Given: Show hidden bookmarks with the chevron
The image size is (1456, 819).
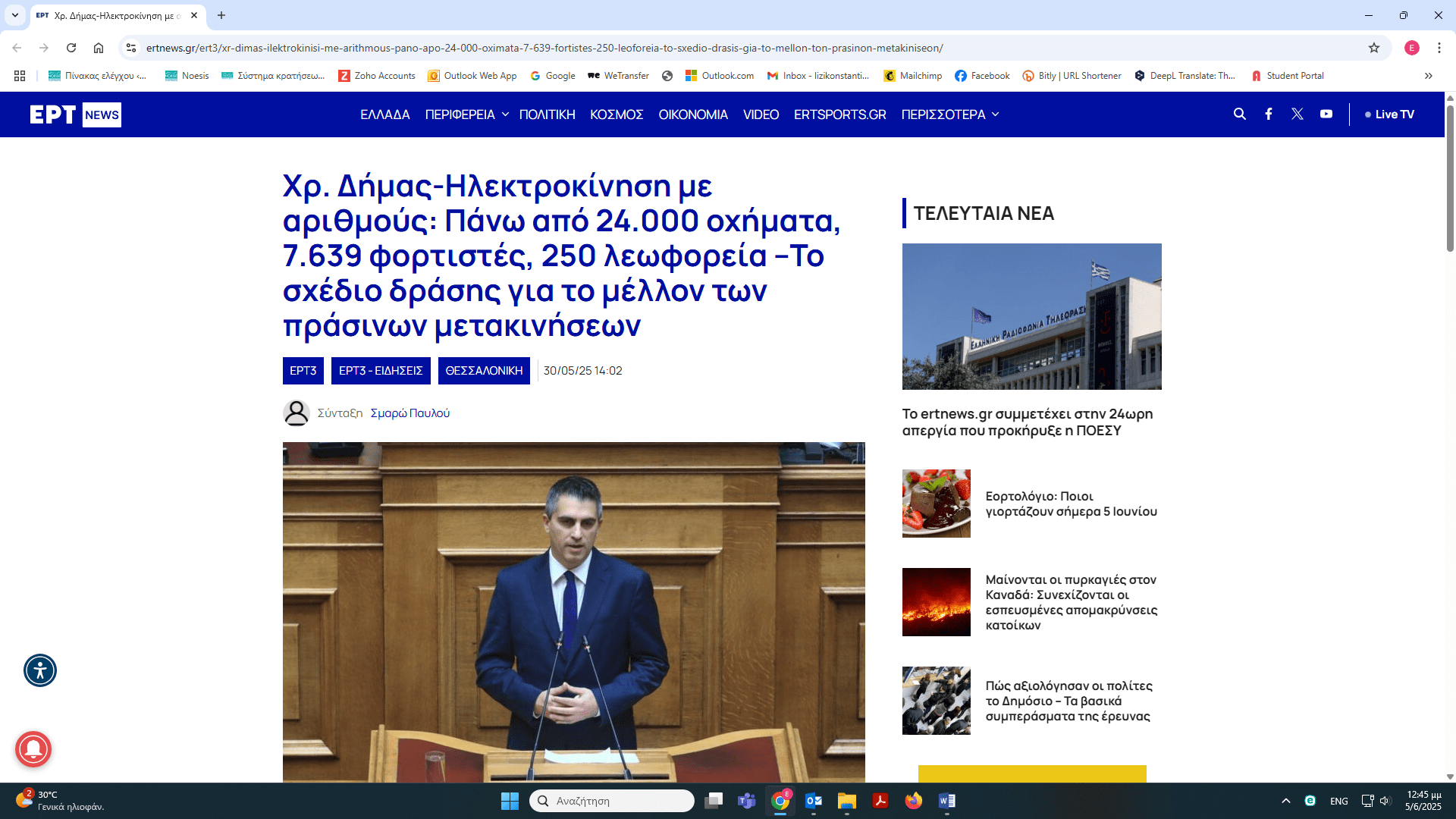Looking at the screenshot, I should pyautogui.click(x=1429, y=76).
